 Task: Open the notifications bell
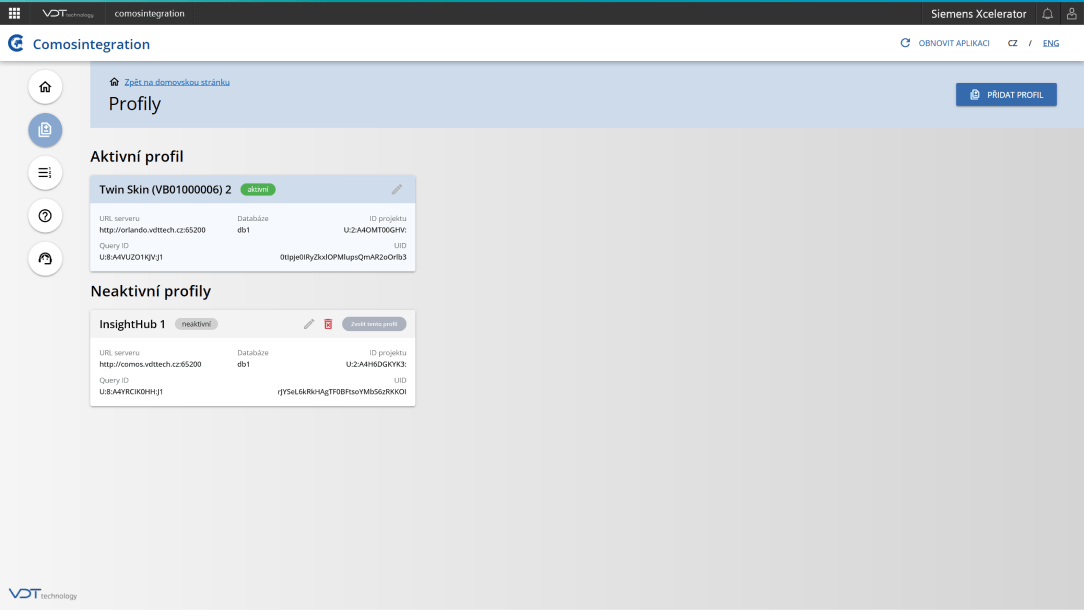1047,13
